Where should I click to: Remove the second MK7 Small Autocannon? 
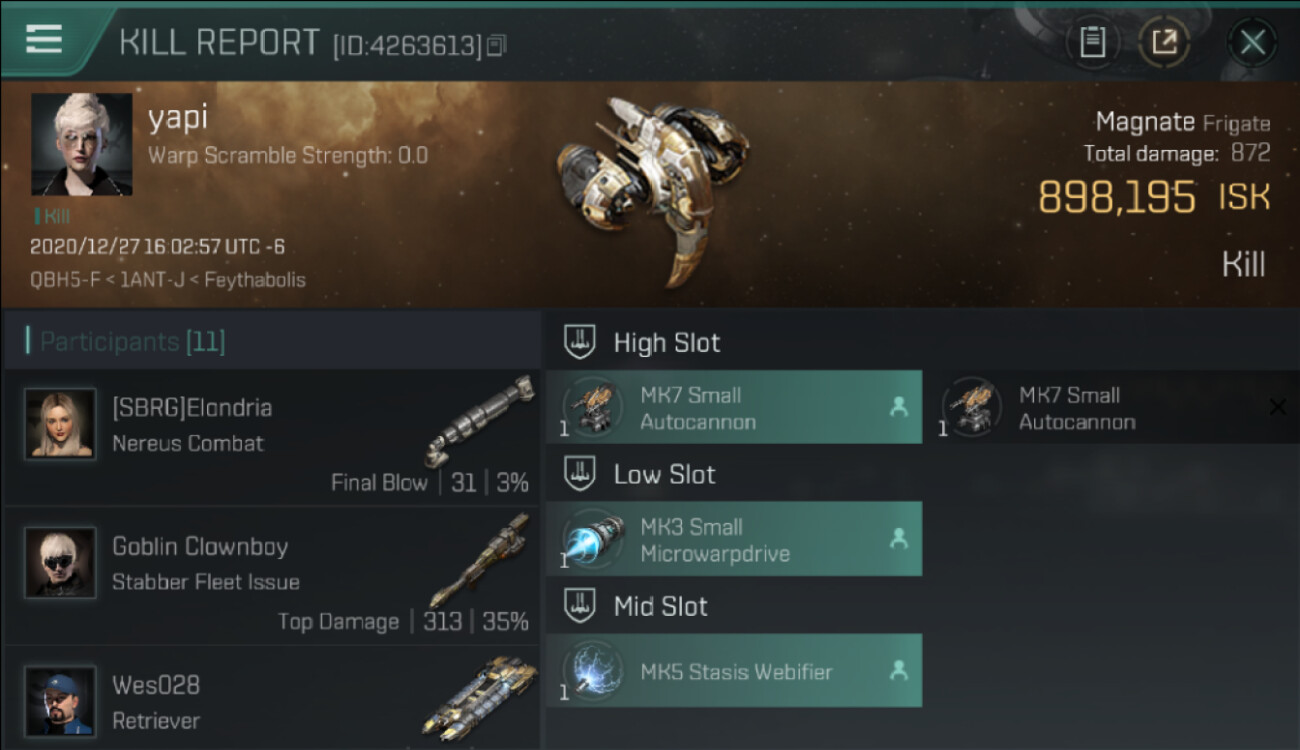point(1277,406)
